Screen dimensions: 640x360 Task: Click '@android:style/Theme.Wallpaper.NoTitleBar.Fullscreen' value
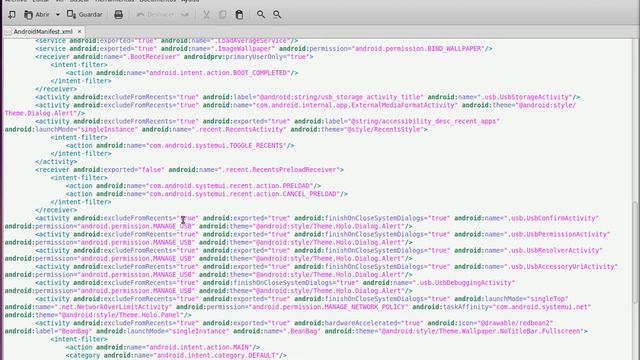tap(481, 331)
